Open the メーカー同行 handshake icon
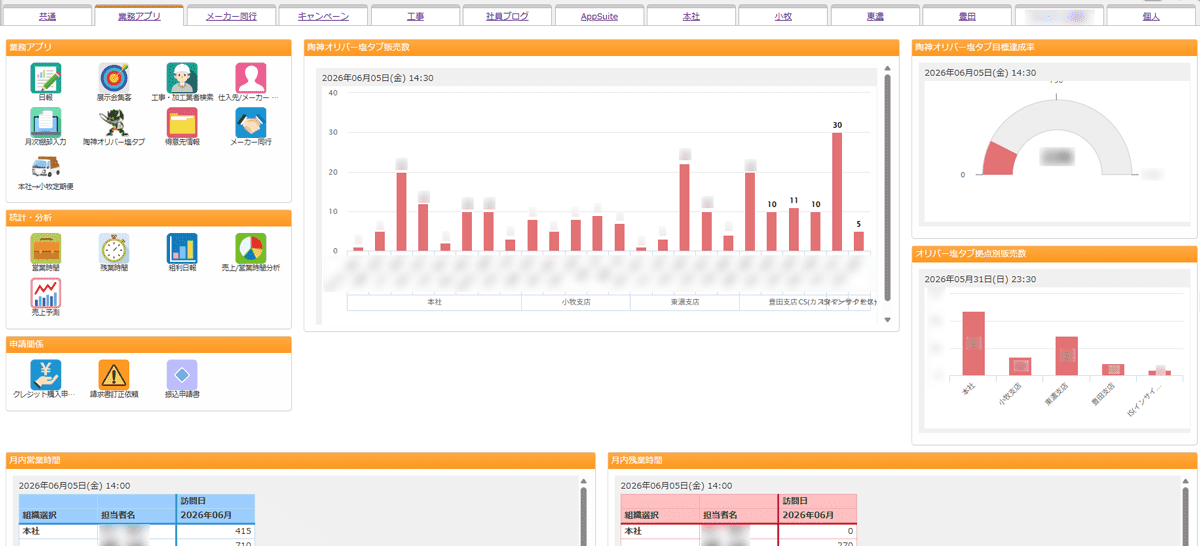The height and width of the screenshot is (546, 1200). (251, 122)
